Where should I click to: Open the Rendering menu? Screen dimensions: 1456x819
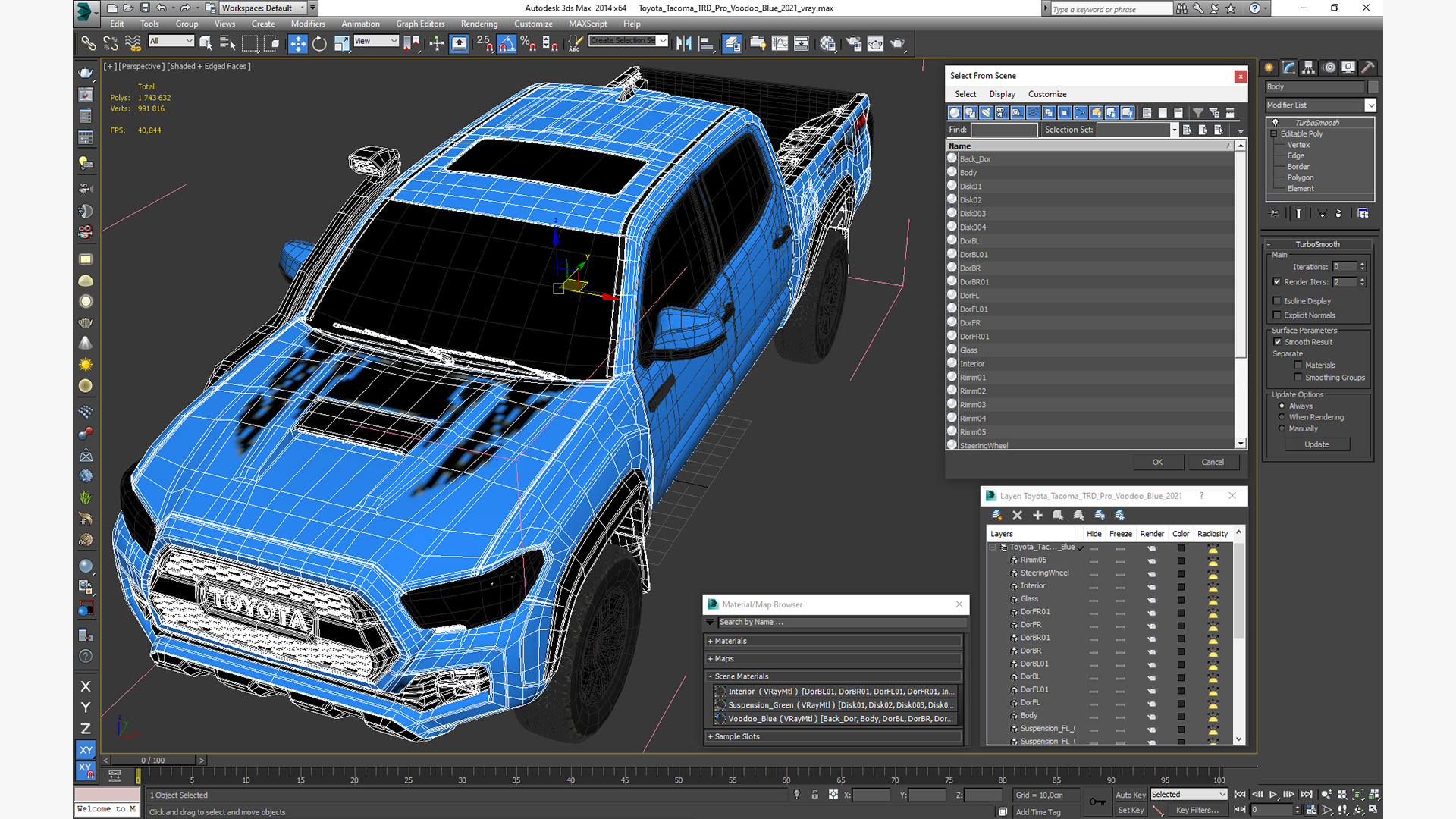pyautogui.click(x=479, y=24)
